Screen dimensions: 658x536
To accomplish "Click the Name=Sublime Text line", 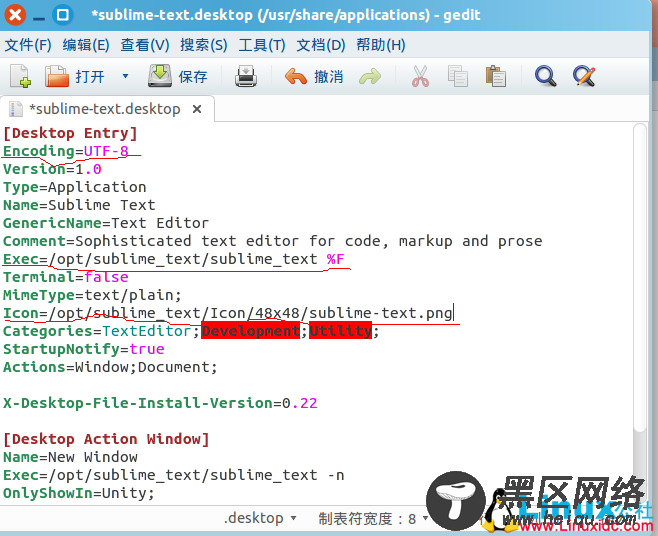I will pyautogui.click(x=79, y=205).
